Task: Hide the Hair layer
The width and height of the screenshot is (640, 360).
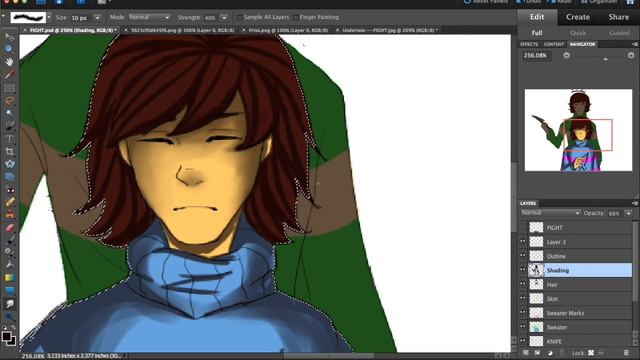Action: (x=523, y=284)
